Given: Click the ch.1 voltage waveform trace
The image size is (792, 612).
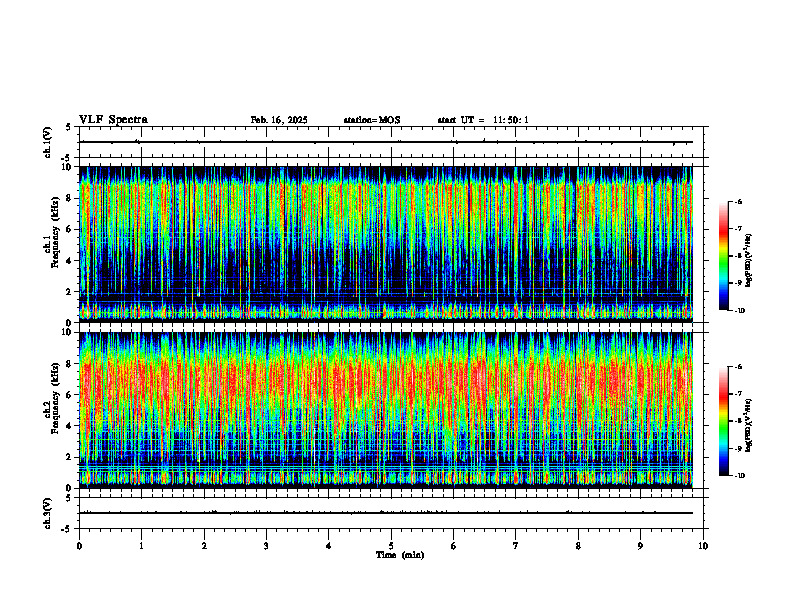Looking at the screenshot, I should click(386, 142).
